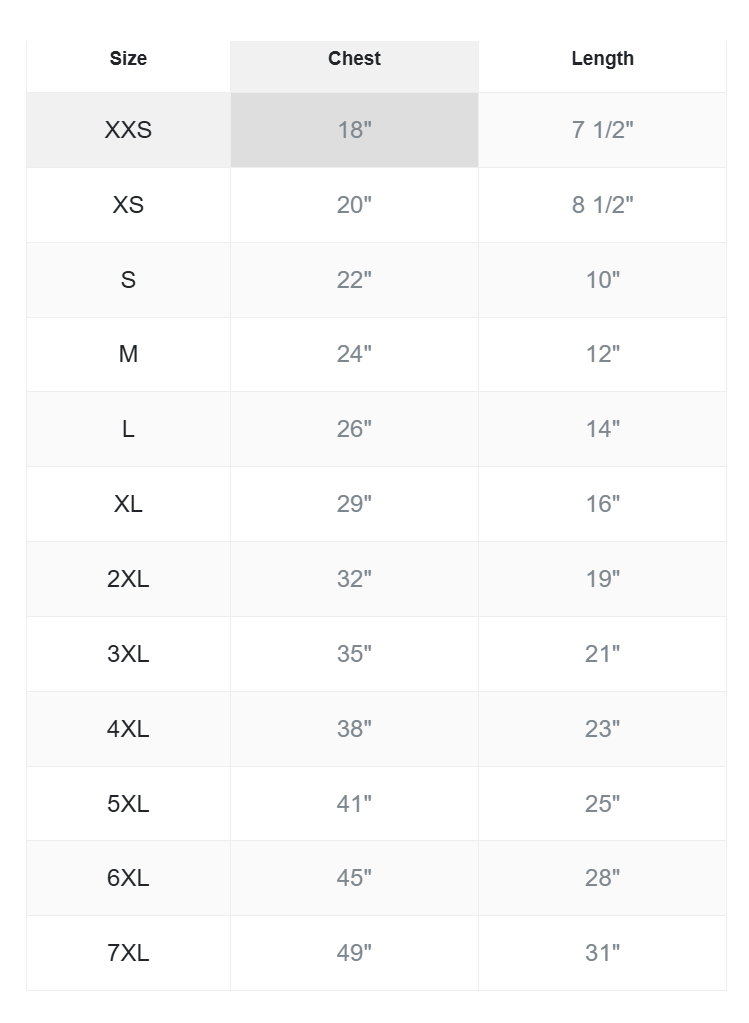Click the 25" length for 5XL
The width and height of the screenshot is (749, 1023).
point(602,803)
